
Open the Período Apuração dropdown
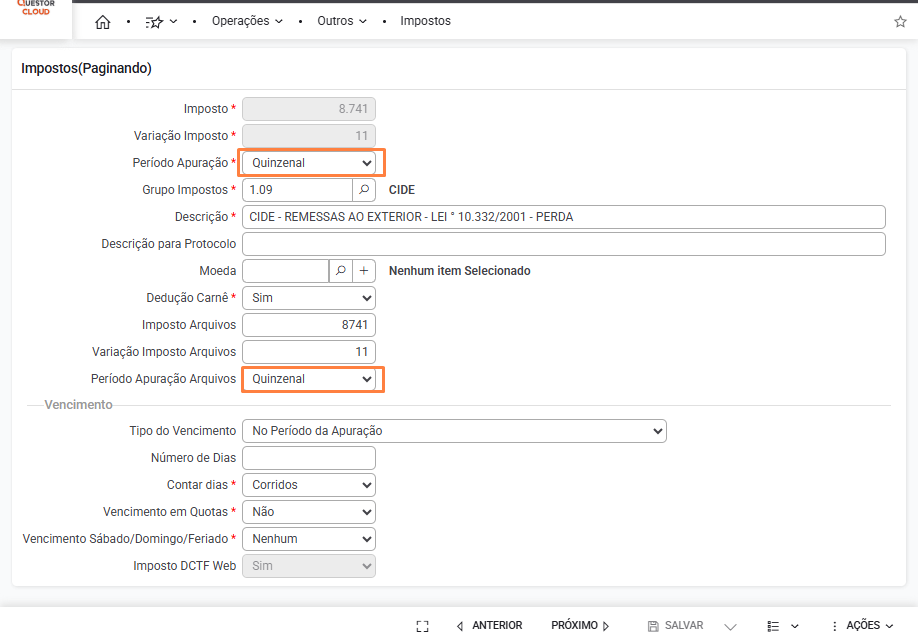point(309,163)
